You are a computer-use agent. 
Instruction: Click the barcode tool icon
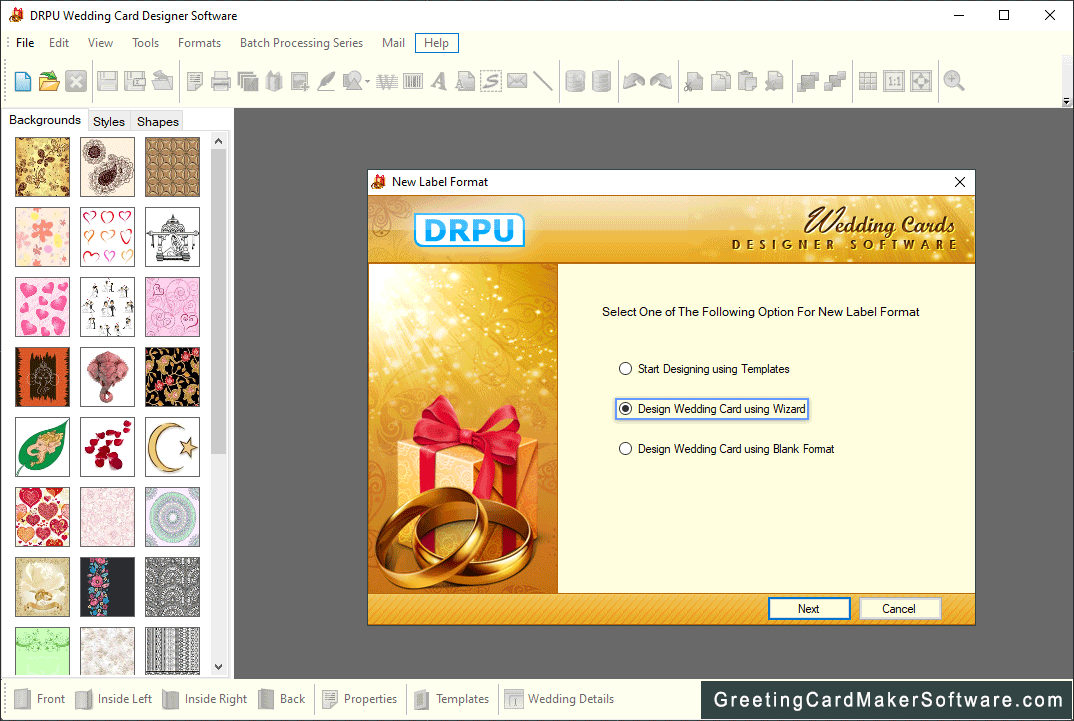point(413,81)
